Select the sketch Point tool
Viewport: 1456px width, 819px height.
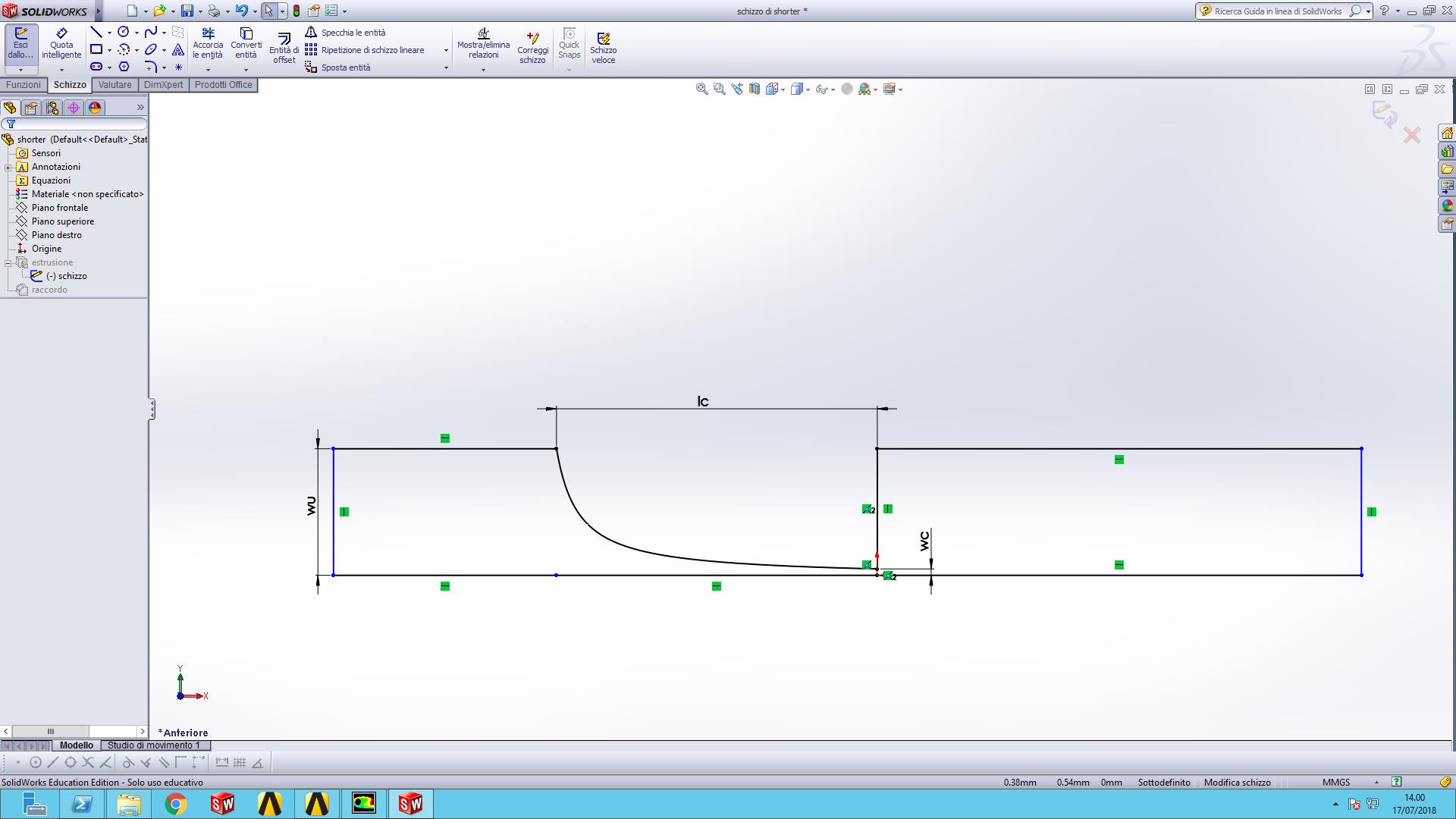coord(178,67)
